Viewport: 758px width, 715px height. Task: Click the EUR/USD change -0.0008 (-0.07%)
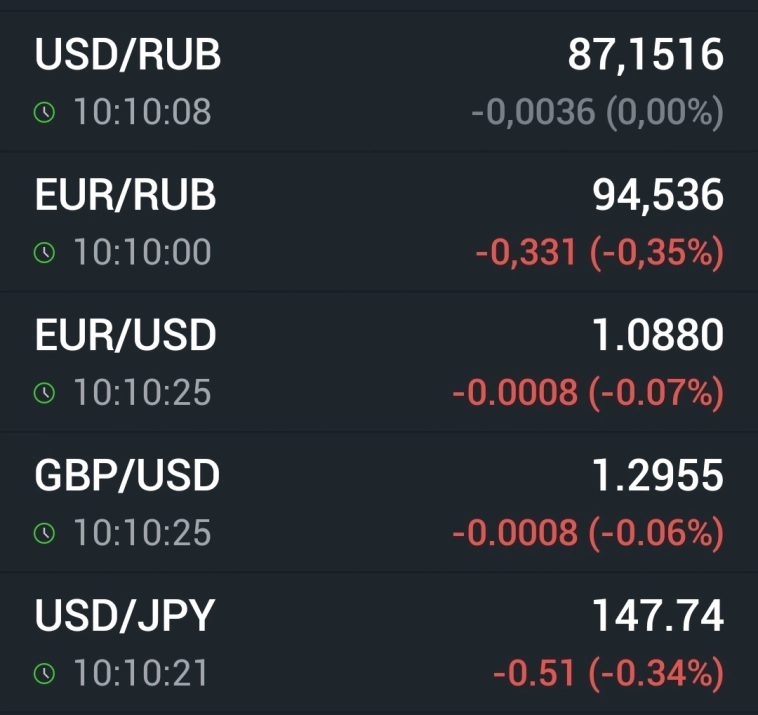pos(588,393)
